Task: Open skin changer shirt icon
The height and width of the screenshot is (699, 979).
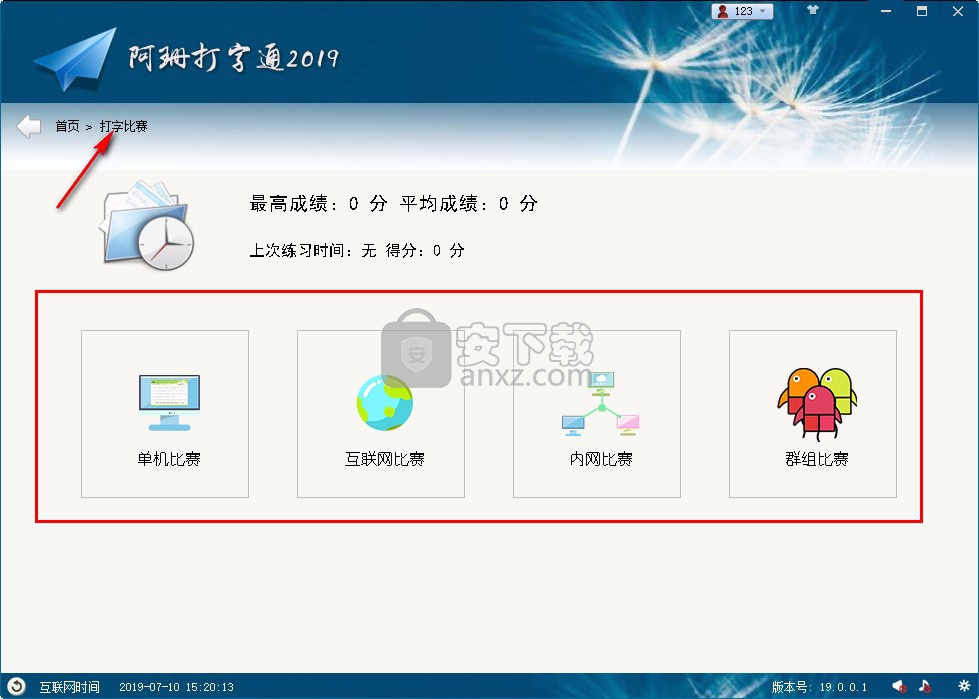Action: tap(812, 10)
